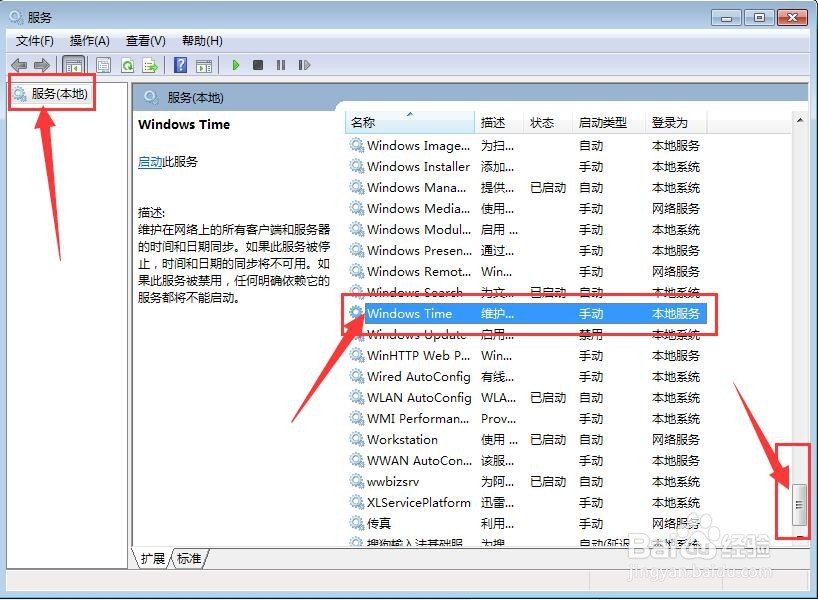Select the Windows Remot... service row
This screenshot has height=600, width=818.
526,271
